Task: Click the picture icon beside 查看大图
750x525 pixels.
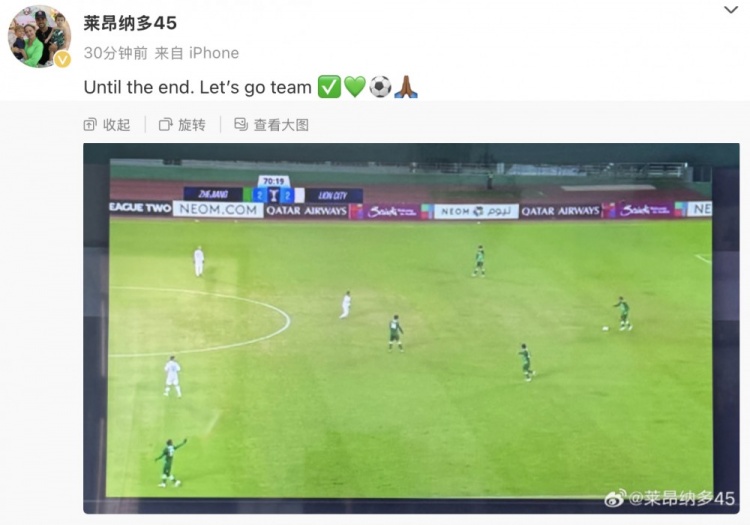Action: click(x=241, y=125)
